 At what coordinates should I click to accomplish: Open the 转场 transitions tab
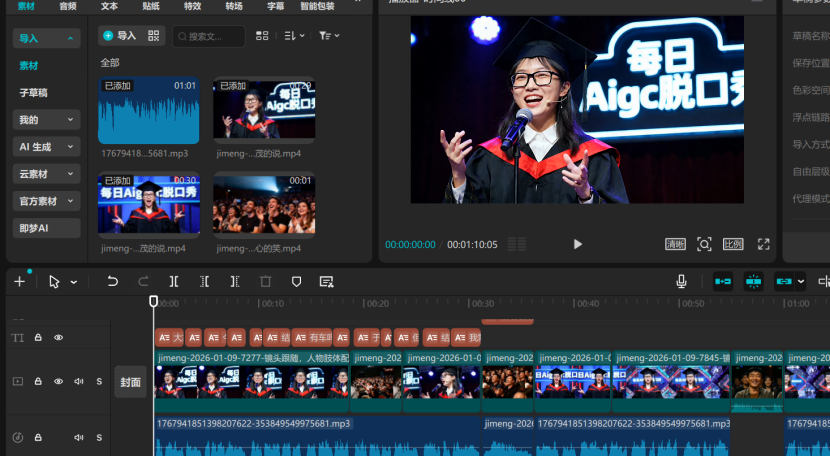pos(233,6)
